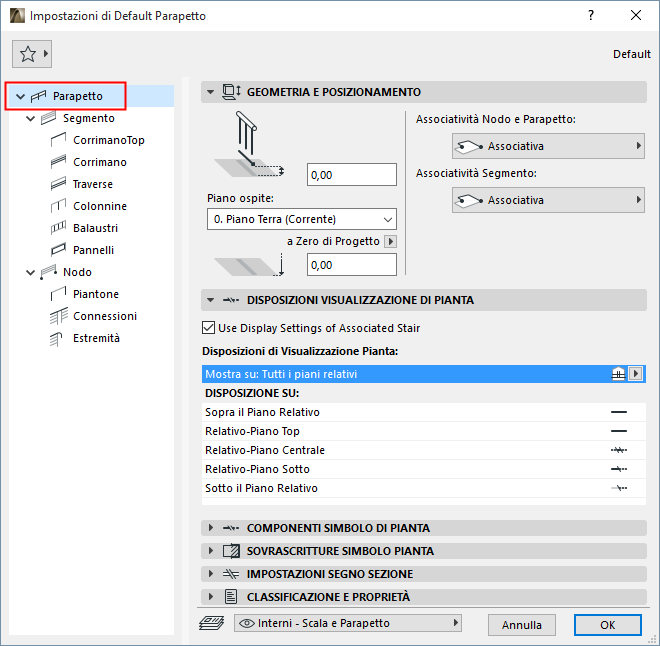Click the Segmento segment icon
Image resolution: width=660 pixels, height=646 pixels.
pos(48,118)
